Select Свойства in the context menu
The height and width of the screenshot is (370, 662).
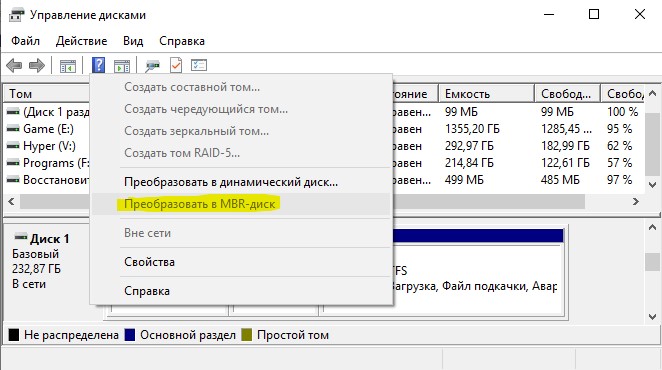(241, 262)
